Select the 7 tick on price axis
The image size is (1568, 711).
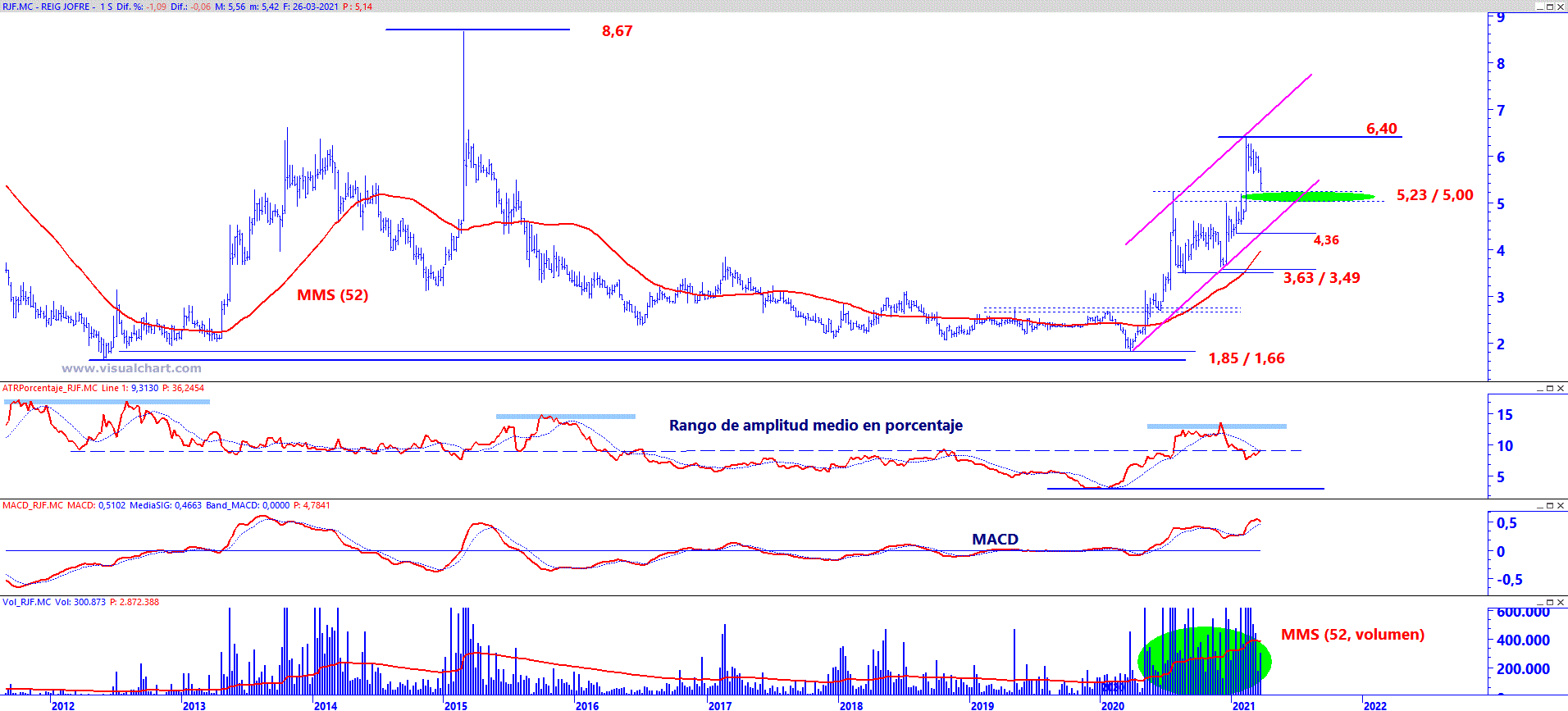[1502, 111]
